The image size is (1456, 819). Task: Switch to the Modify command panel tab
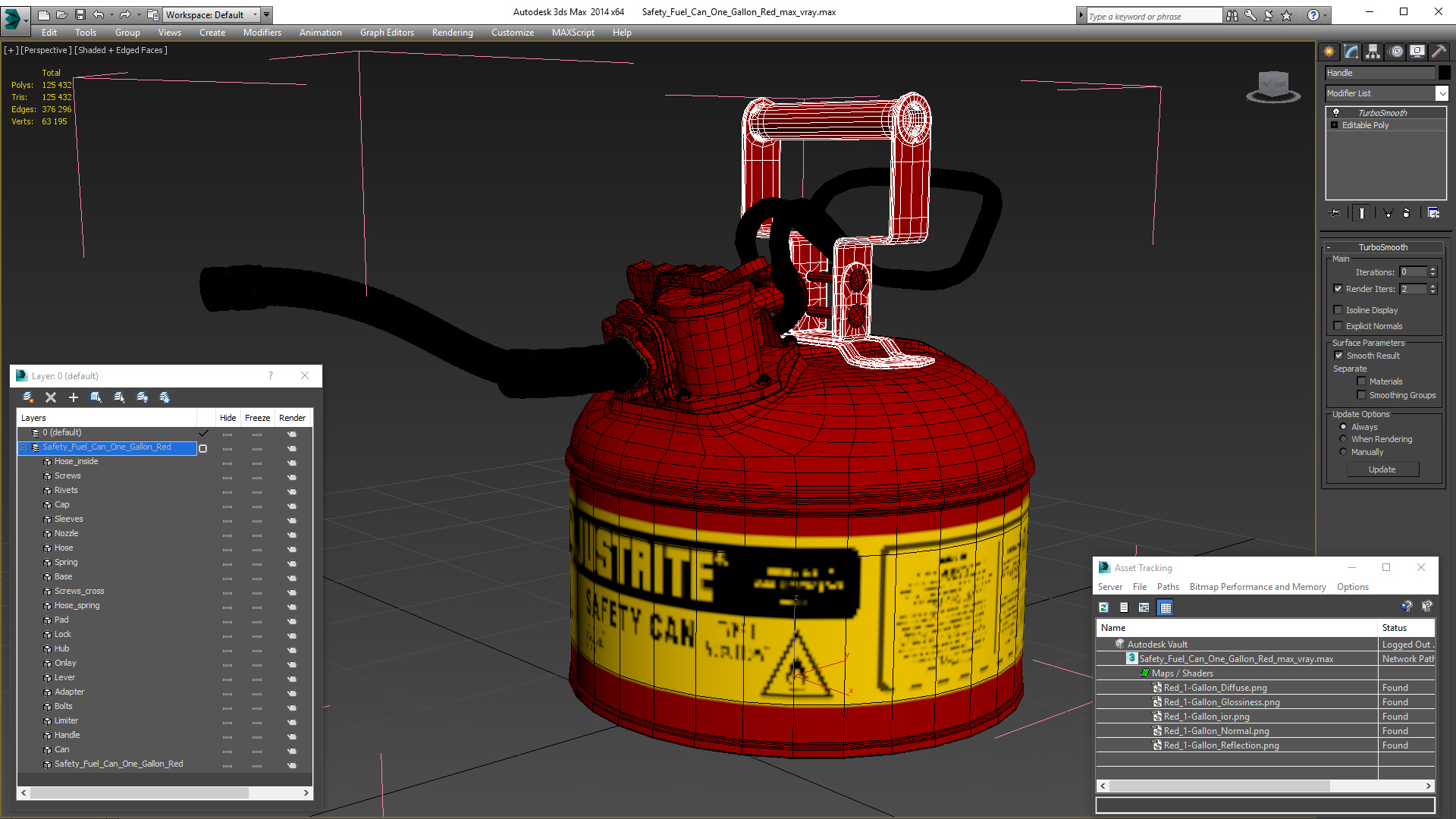coord(1351,52)
